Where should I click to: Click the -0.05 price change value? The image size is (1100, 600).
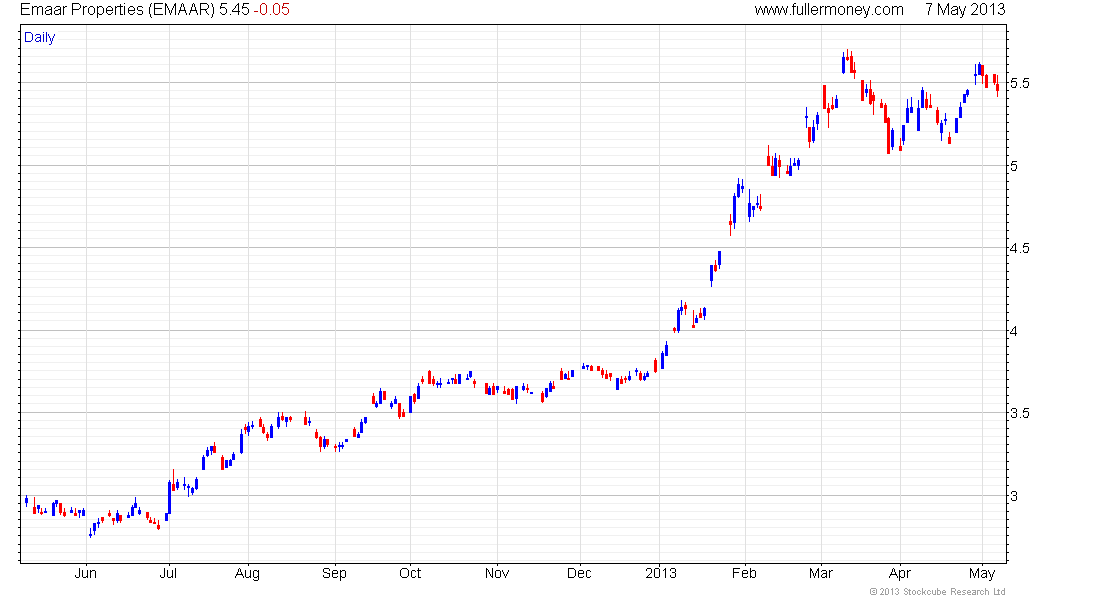(271, 10)
